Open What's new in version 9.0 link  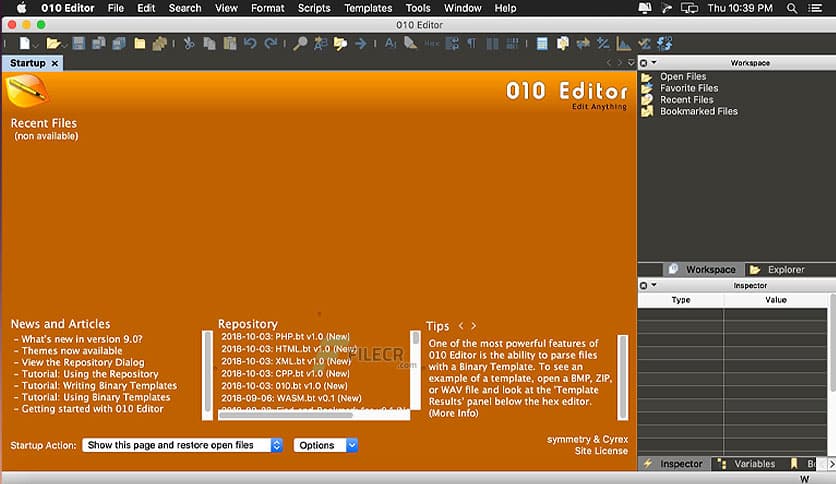click(82, 339)
